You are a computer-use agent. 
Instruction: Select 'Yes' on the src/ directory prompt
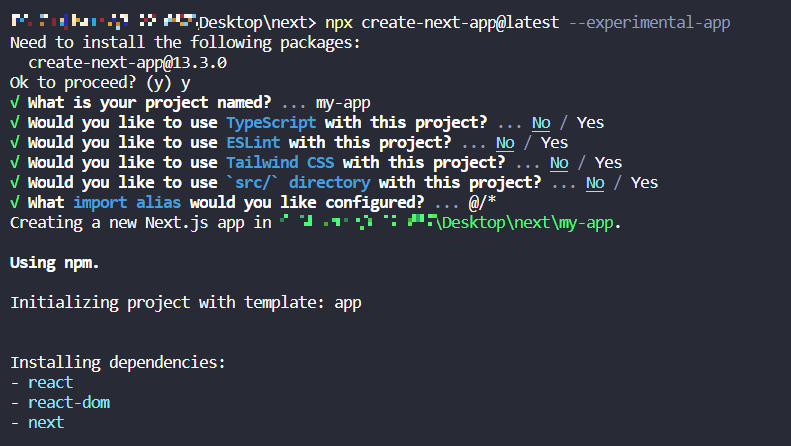(x=644, y=183)
